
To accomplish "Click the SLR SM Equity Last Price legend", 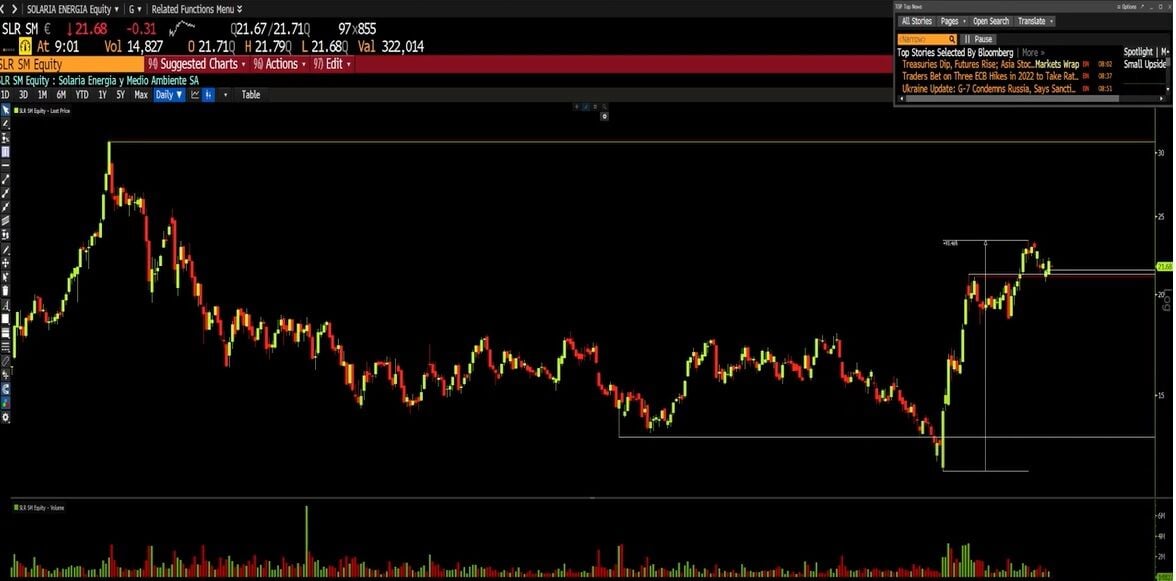I will point(44,110).
